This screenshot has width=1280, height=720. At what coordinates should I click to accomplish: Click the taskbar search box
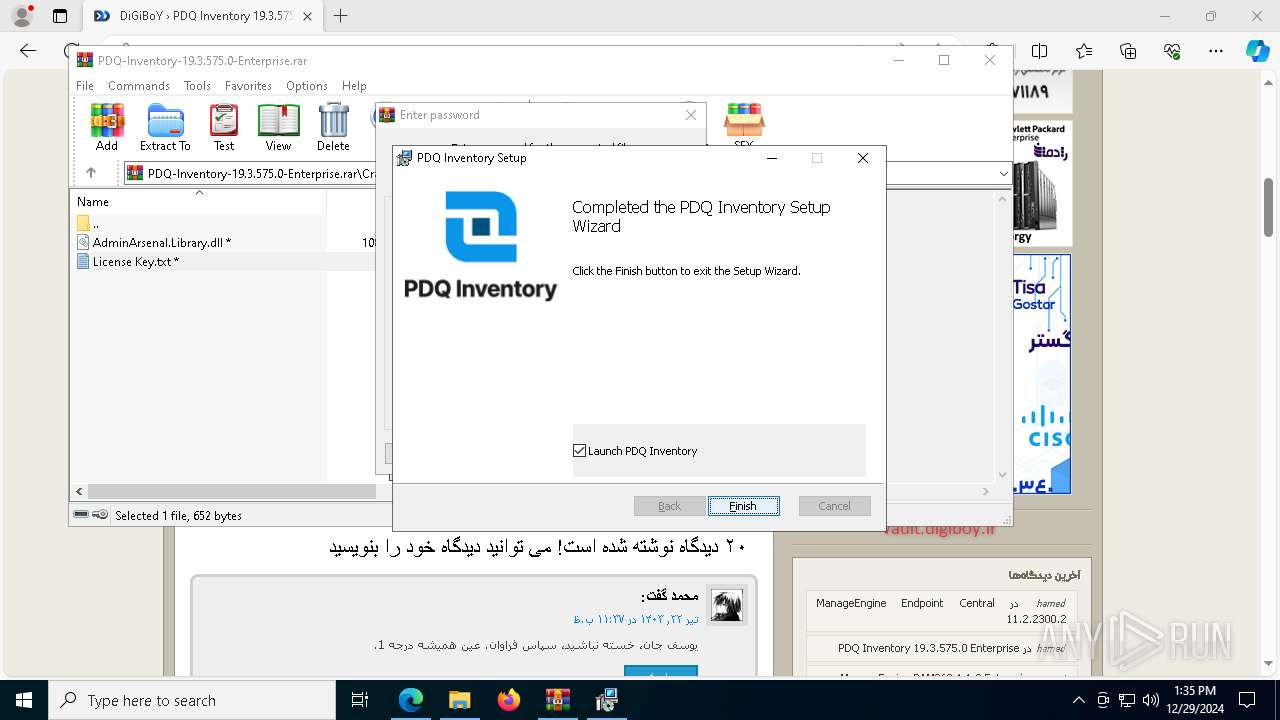192,700
